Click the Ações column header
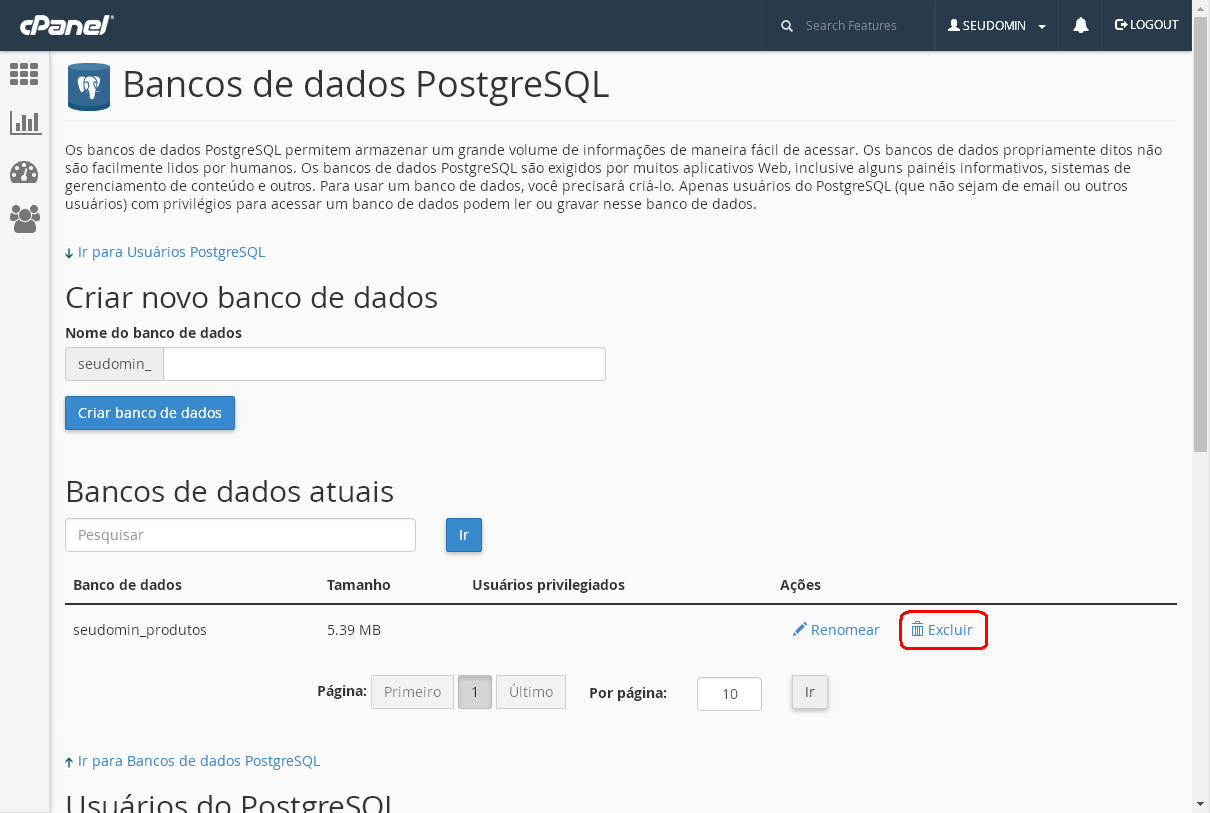The image size is (1210, 813). [x=800, y=585]
